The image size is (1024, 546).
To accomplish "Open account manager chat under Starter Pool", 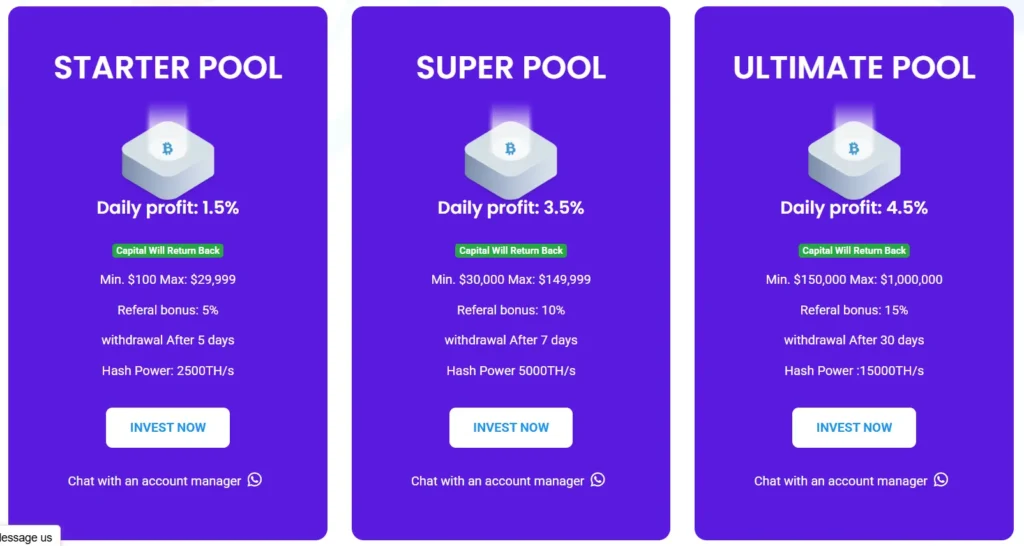I will 155,481.
